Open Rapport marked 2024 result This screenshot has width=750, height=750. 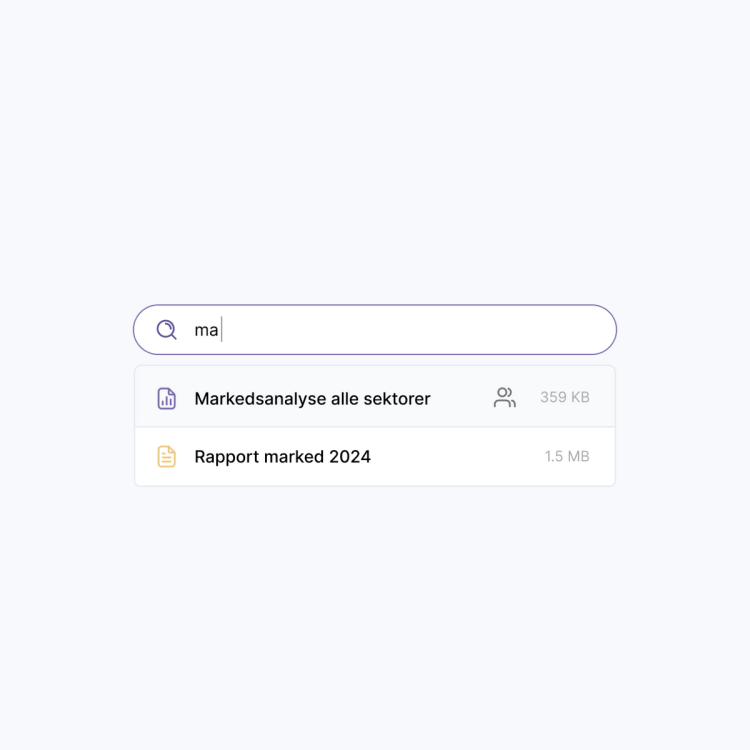[x=282, y=457]
